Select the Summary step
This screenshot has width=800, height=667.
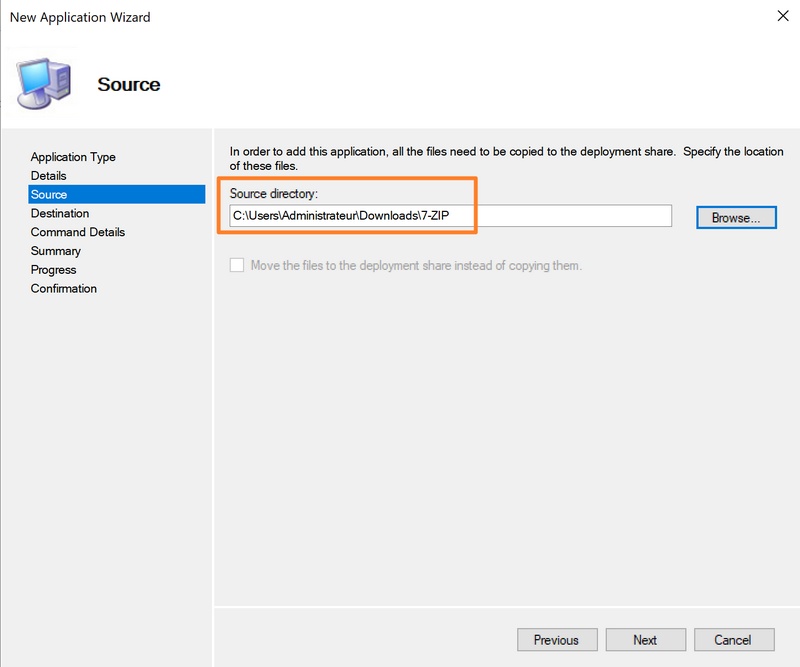[x=56, y=251]
